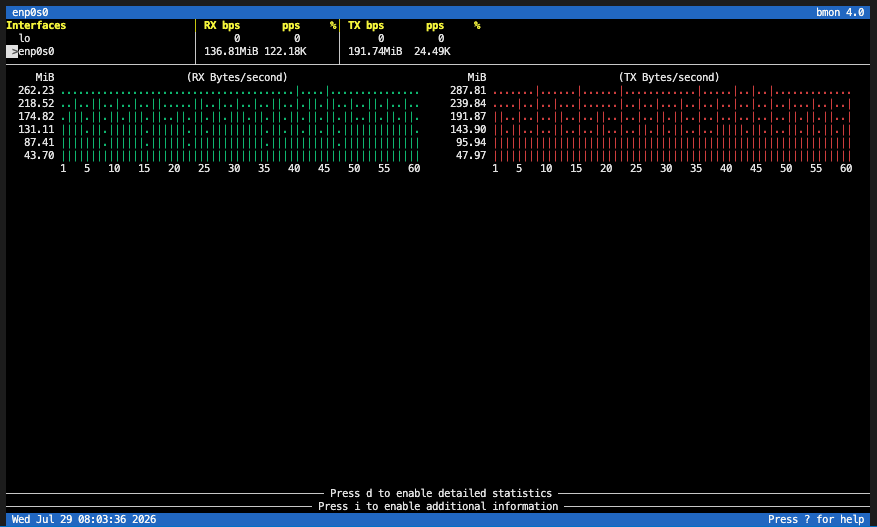The width and height of the screenshot is (877, 527).
Task: Click the TX value 191.74MiB
Action: pyautogui.click(x=375, y=51)
